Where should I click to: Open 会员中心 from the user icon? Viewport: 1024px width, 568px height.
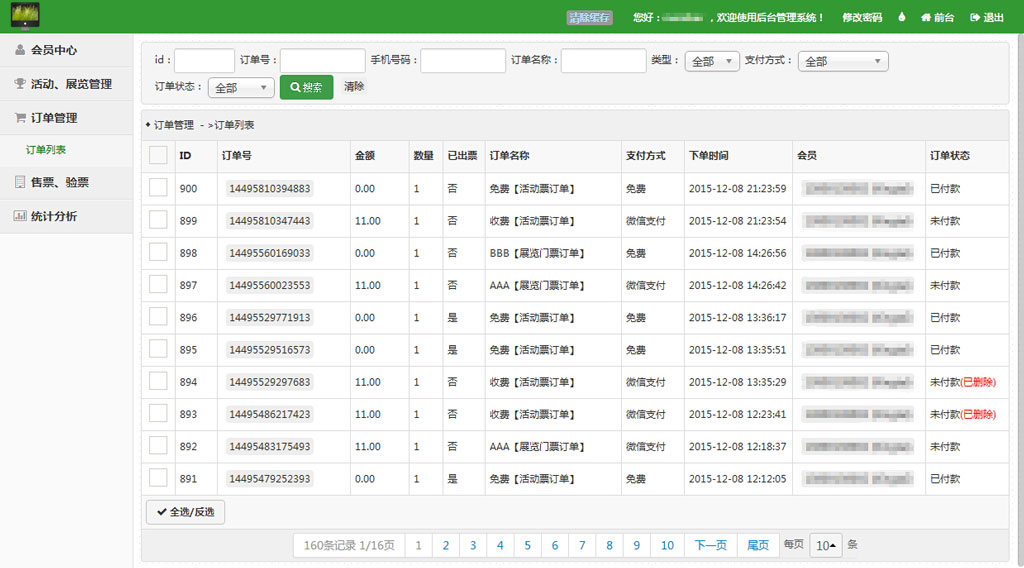point(21,50)
